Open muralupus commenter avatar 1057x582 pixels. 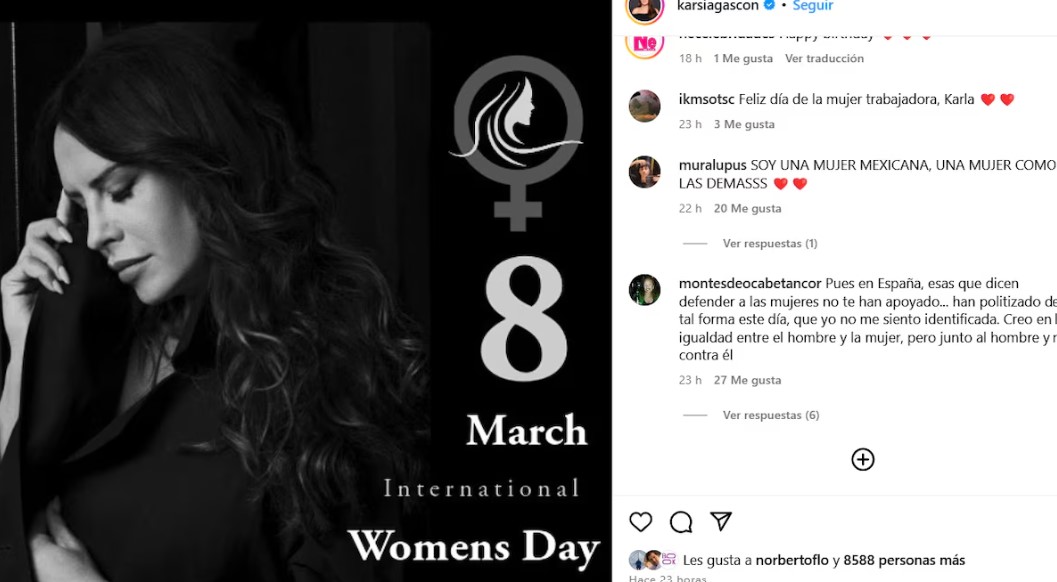(644, 172)
